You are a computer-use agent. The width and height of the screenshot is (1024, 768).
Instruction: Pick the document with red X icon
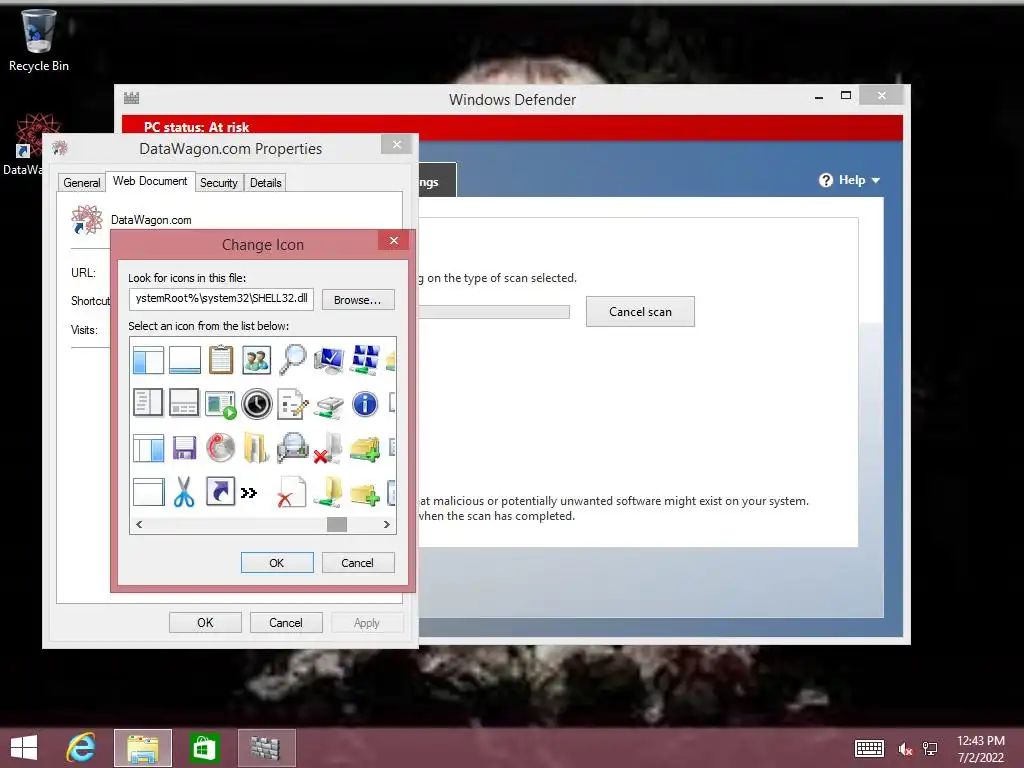tap(291, 492)
